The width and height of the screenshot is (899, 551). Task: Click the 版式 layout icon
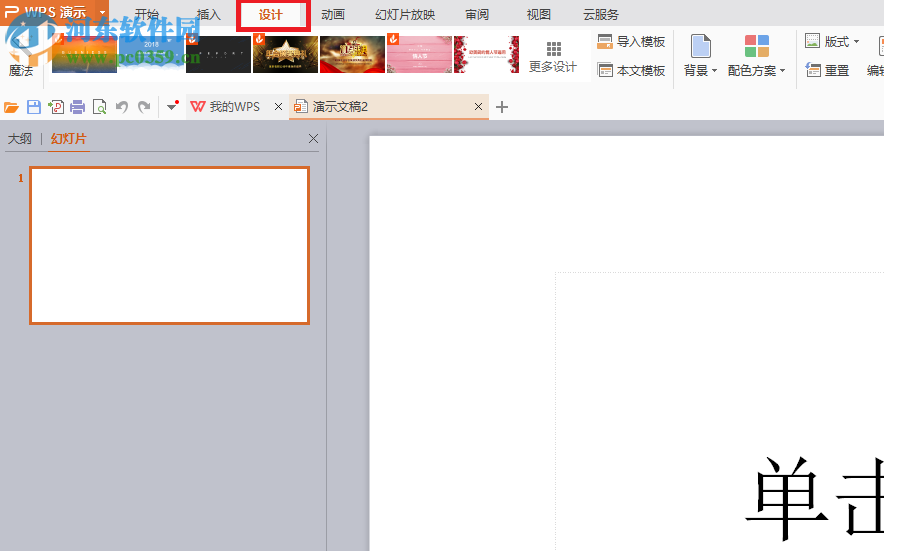812,41
